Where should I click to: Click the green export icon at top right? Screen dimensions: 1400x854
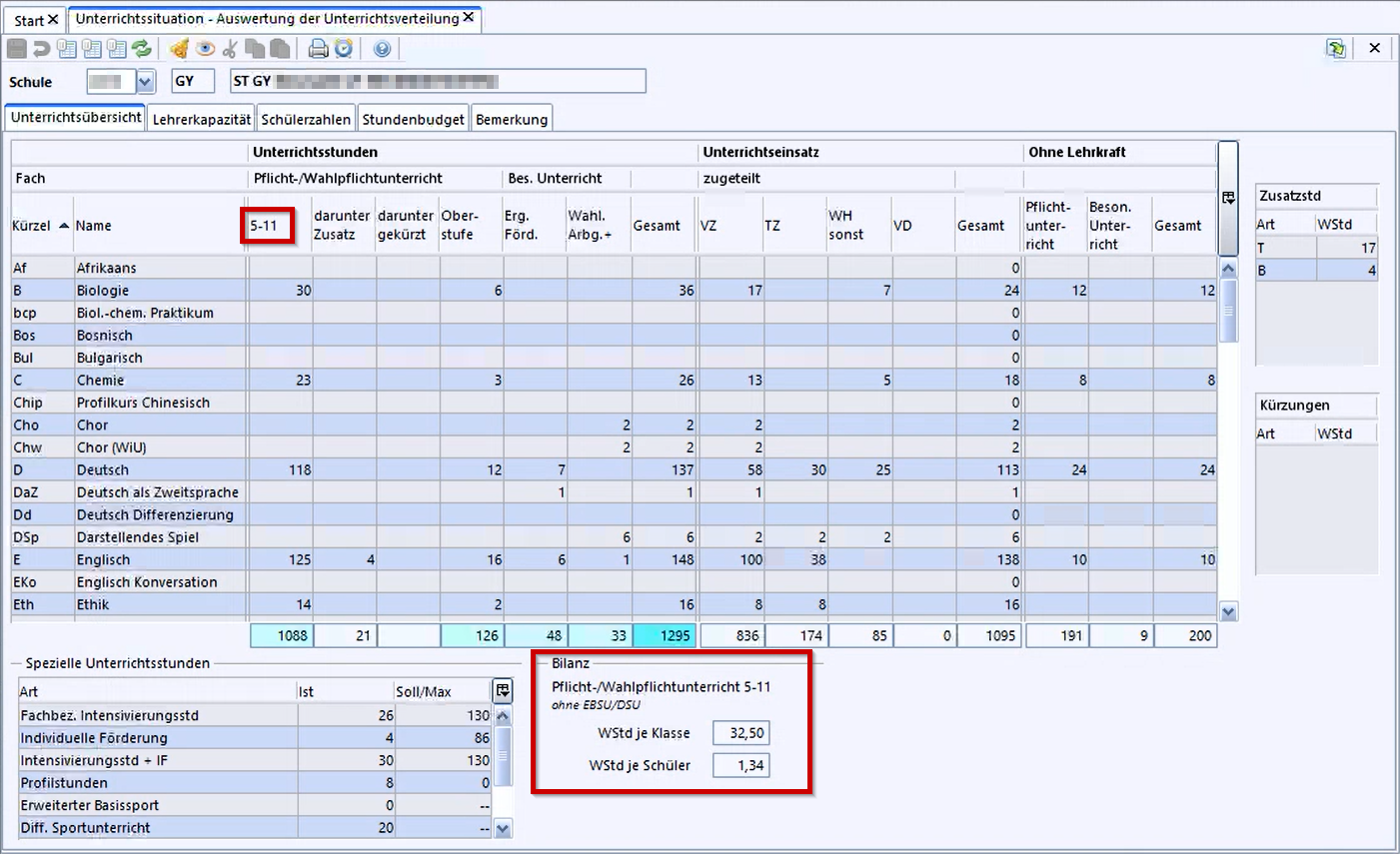tap(1336, 48)
